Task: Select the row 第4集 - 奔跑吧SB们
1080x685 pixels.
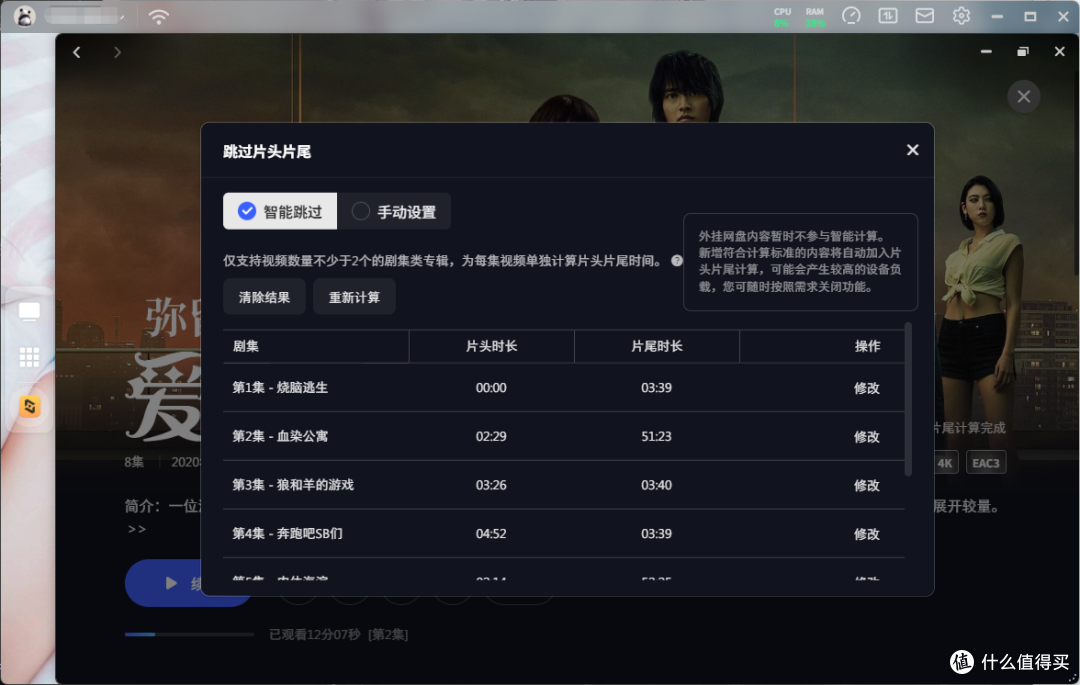Action: [x=563, y=534]
